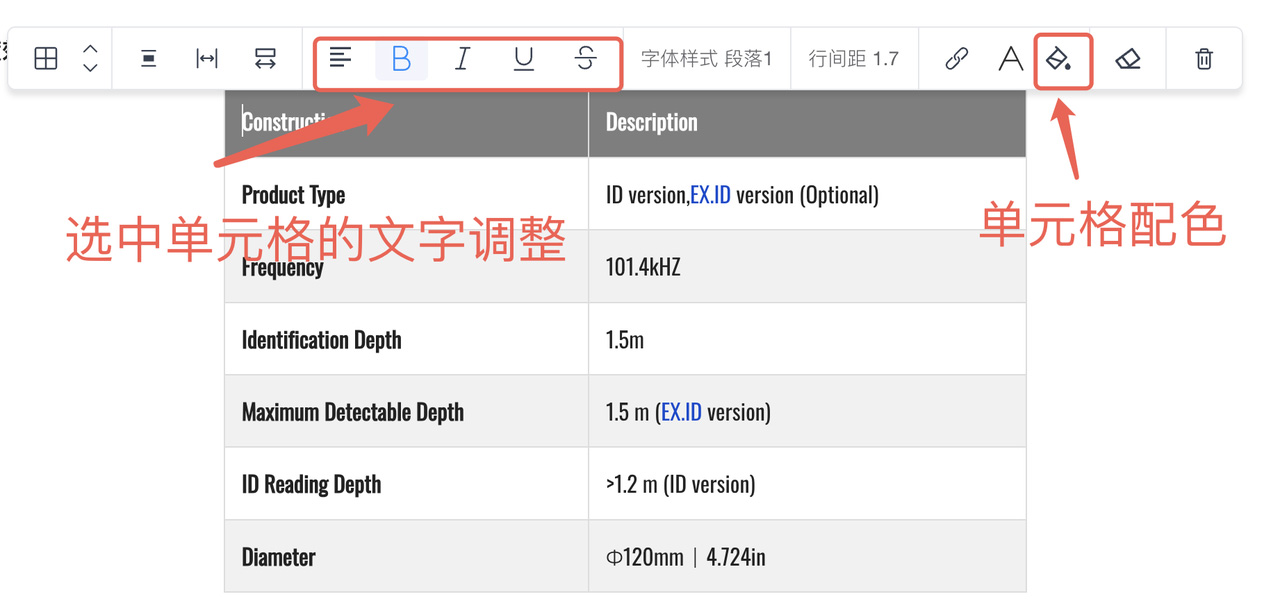Open the text alignment option
1280x601 pixels.
pyautogui.click(x=340, y=58)
